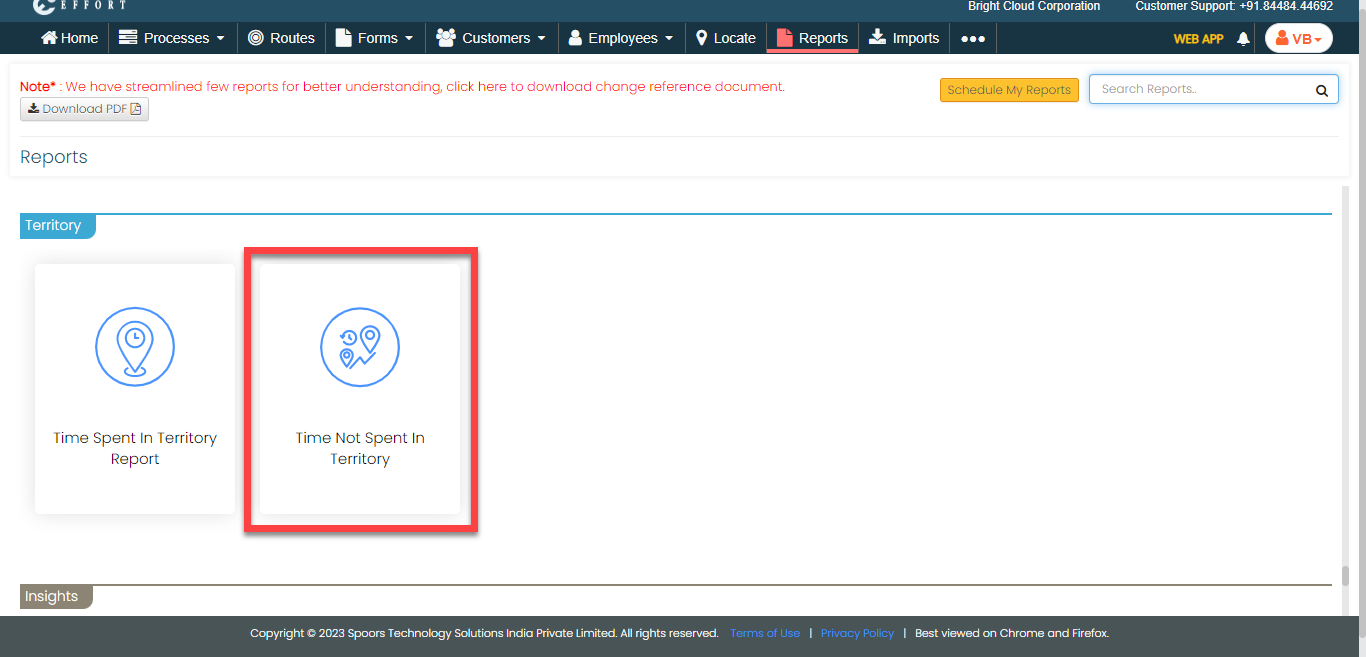Expand the Processes dropdown menu
Image resolution: width=1366 pixels, height=657 pixels.
170,38
